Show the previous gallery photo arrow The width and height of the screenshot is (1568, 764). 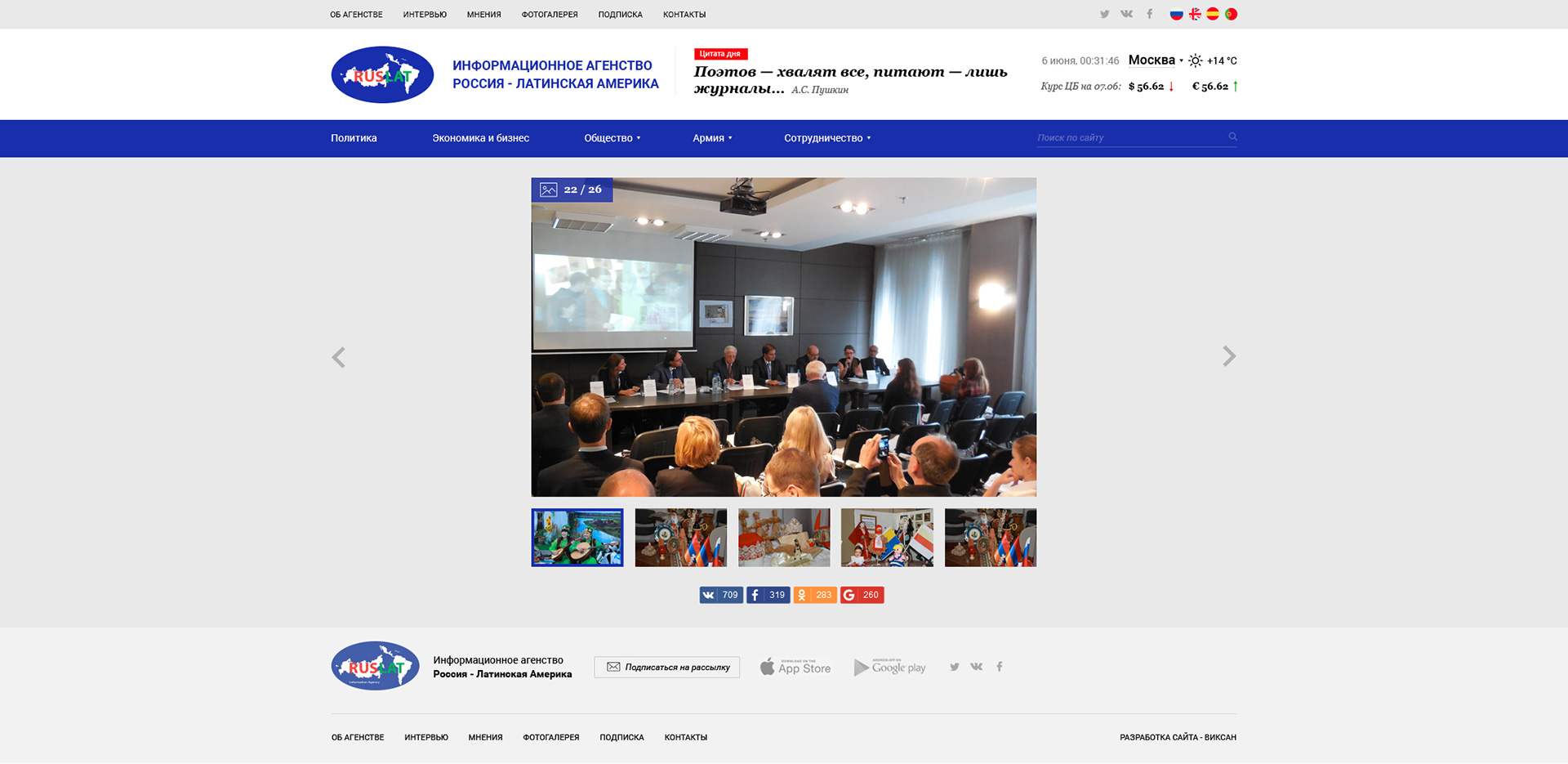[x=339, y=357]
